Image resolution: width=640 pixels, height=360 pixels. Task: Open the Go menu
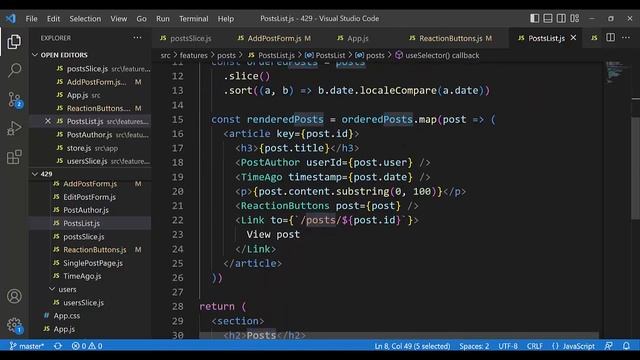pos(141,18)
